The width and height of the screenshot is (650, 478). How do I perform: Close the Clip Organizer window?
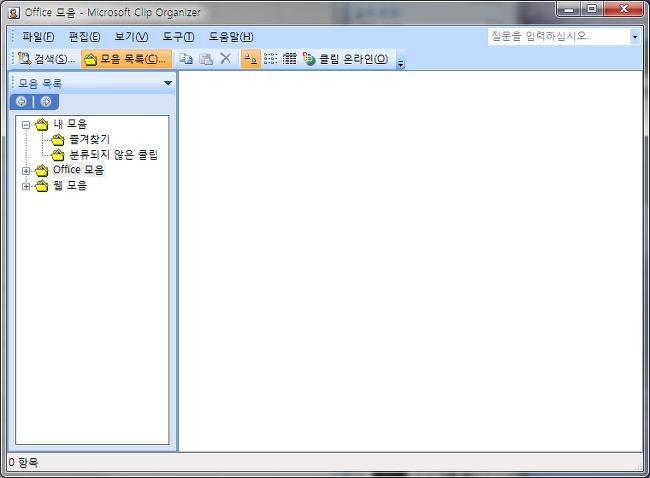point(623,9)
